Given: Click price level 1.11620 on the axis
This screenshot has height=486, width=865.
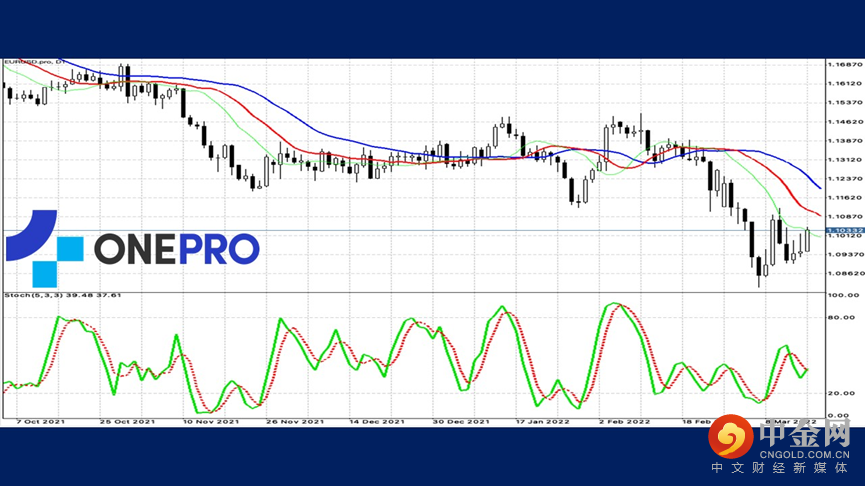Looking at the screenshot, I should click(845, 197).
